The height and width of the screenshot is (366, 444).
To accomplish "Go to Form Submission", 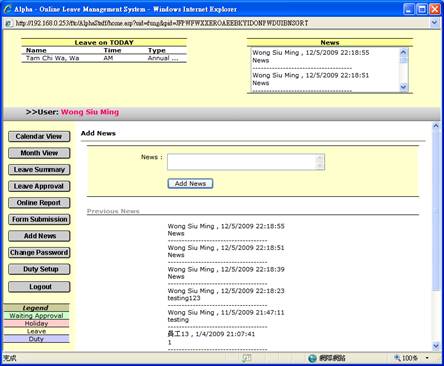I will pos(39,219).
